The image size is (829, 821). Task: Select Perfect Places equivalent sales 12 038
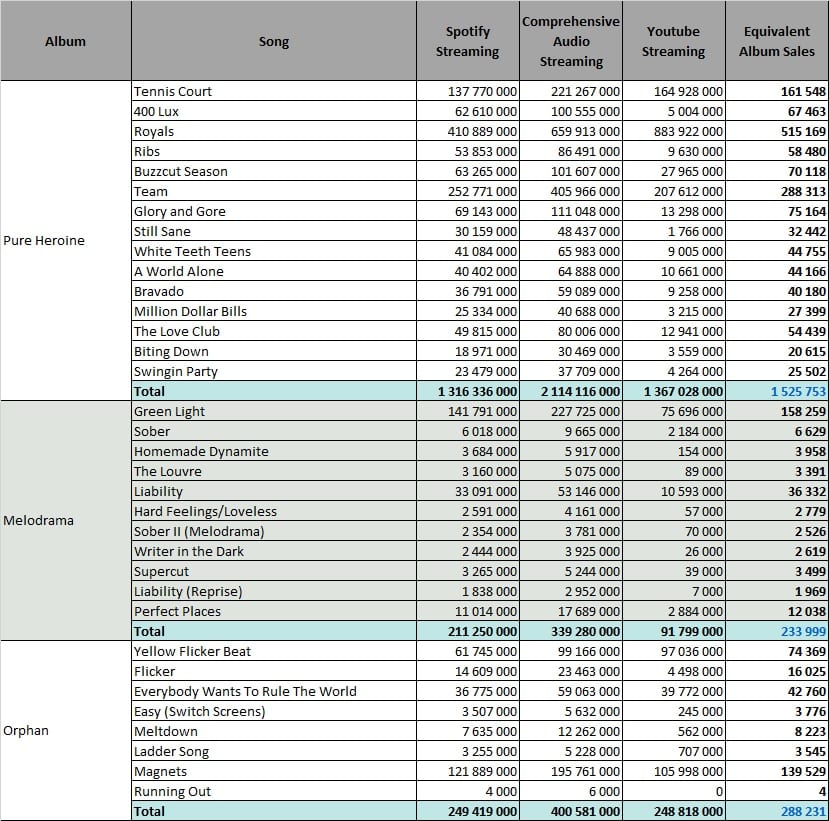(777, 611)
